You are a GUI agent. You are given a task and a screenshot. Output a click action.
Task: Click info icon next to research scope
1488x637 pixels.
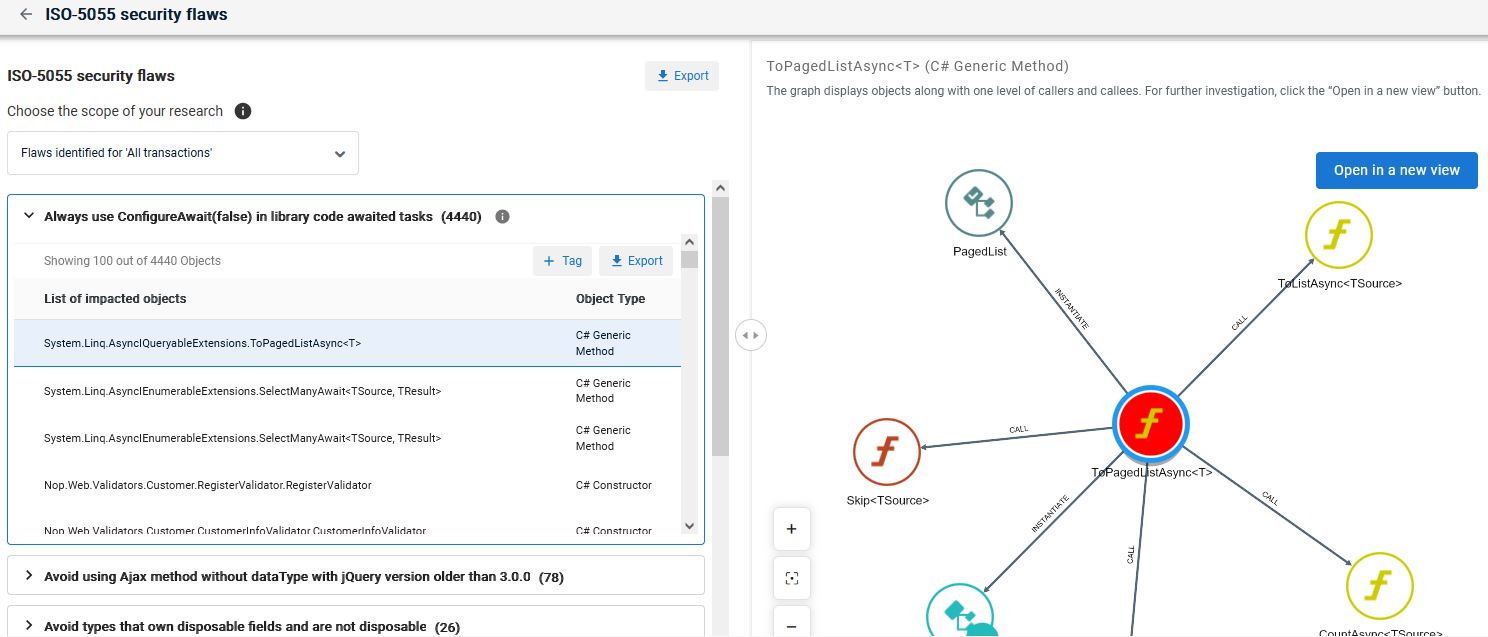242,111
